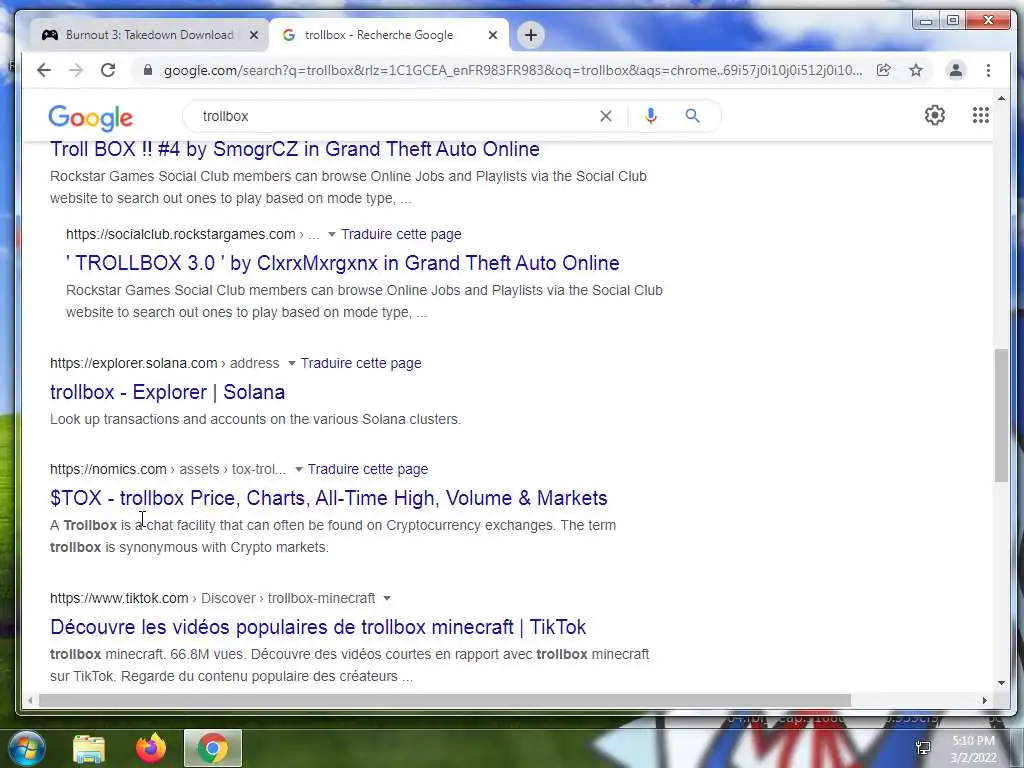Open $TOX - trollbox Price result
Screen dimensions: 1024x768
(328, 498)
